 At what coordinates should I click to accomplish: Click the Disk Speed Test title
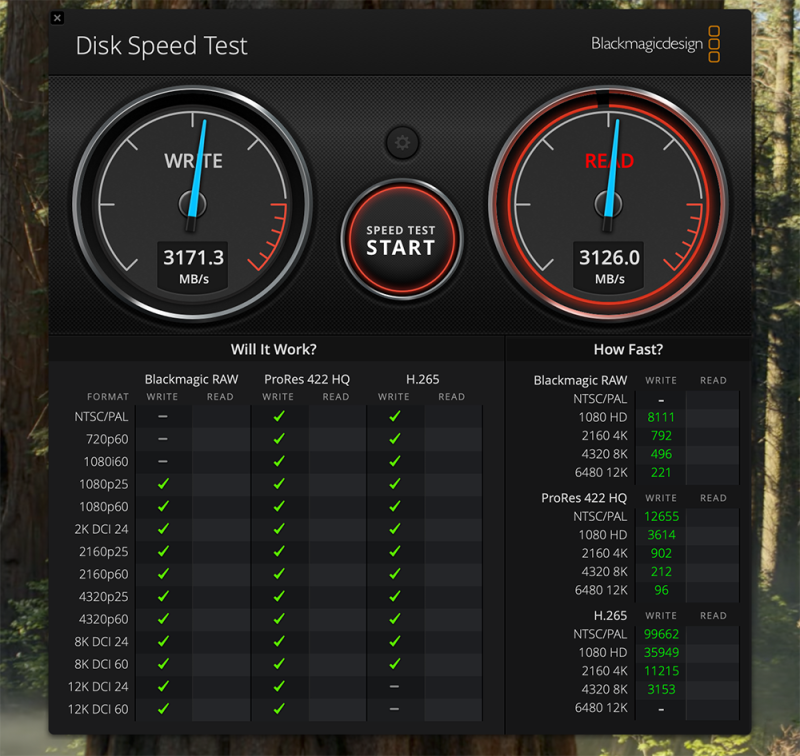pyautogui.click(x=161, y=46)
